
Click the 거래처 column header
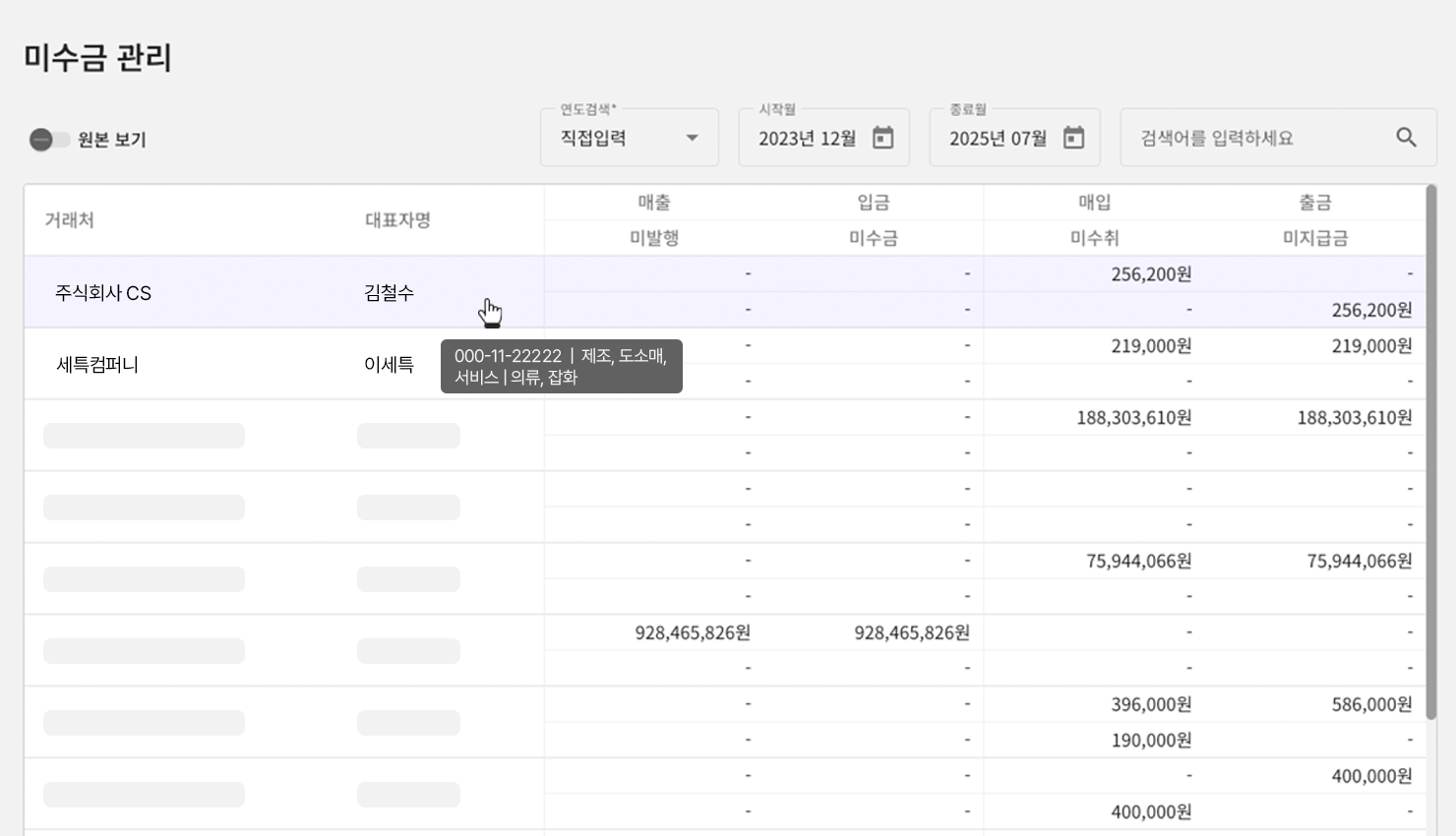pyautogui.click(x=69, y=220)
